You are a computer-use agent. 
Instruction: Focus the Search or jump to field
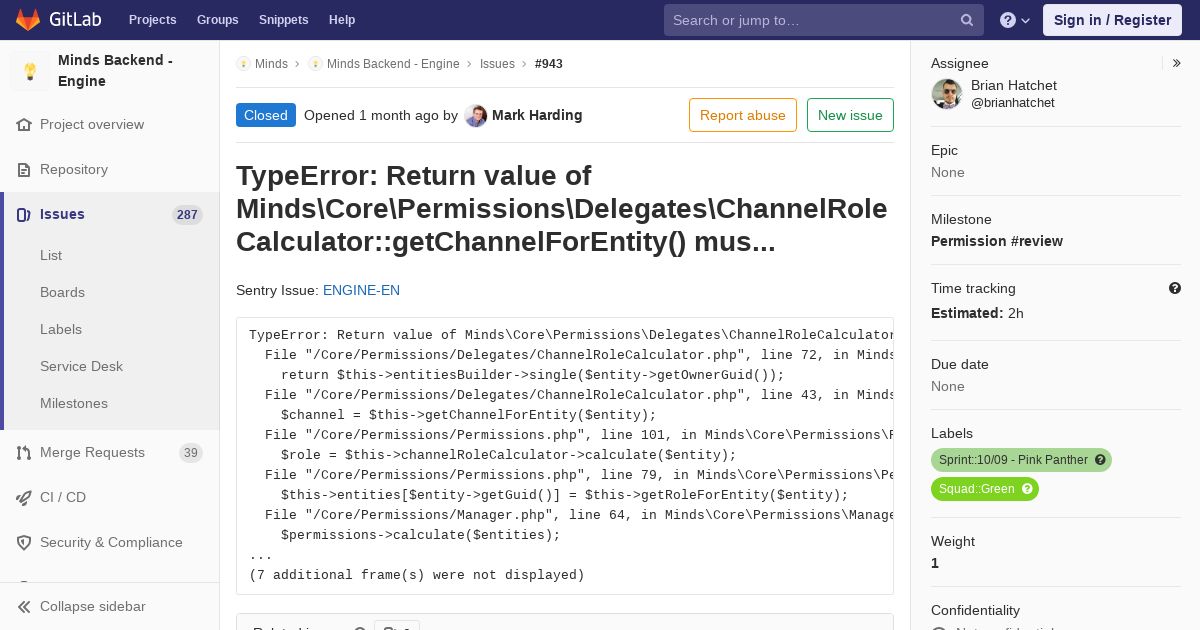pos(824,20)
